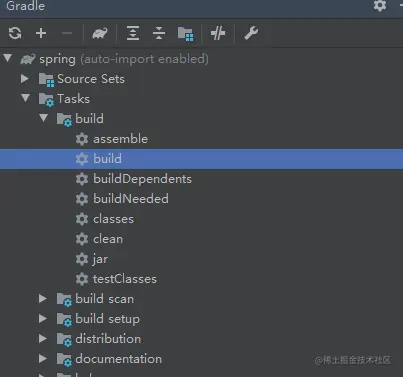This screenshot has height=377, width=403.
Task: Click the build setup folder icon
Action: tap(64, 320)
